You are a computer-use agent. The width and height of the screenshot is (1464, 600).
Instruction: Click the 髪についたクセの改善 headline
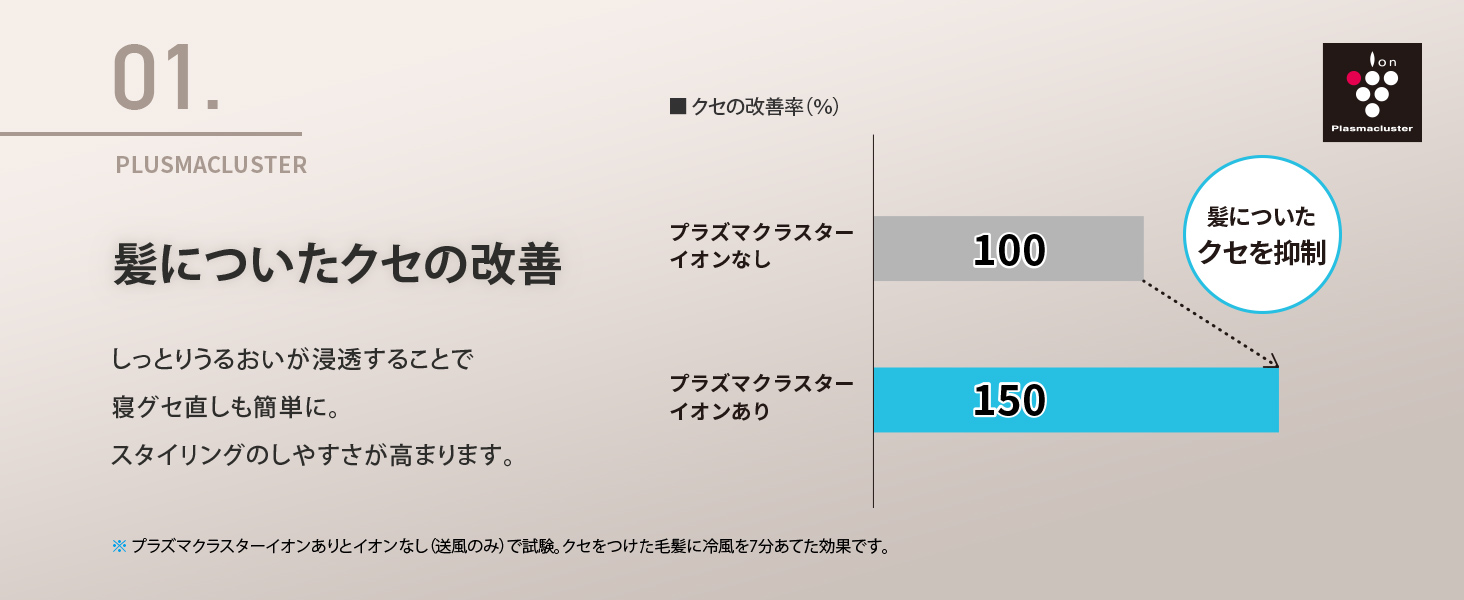[337, 264]
